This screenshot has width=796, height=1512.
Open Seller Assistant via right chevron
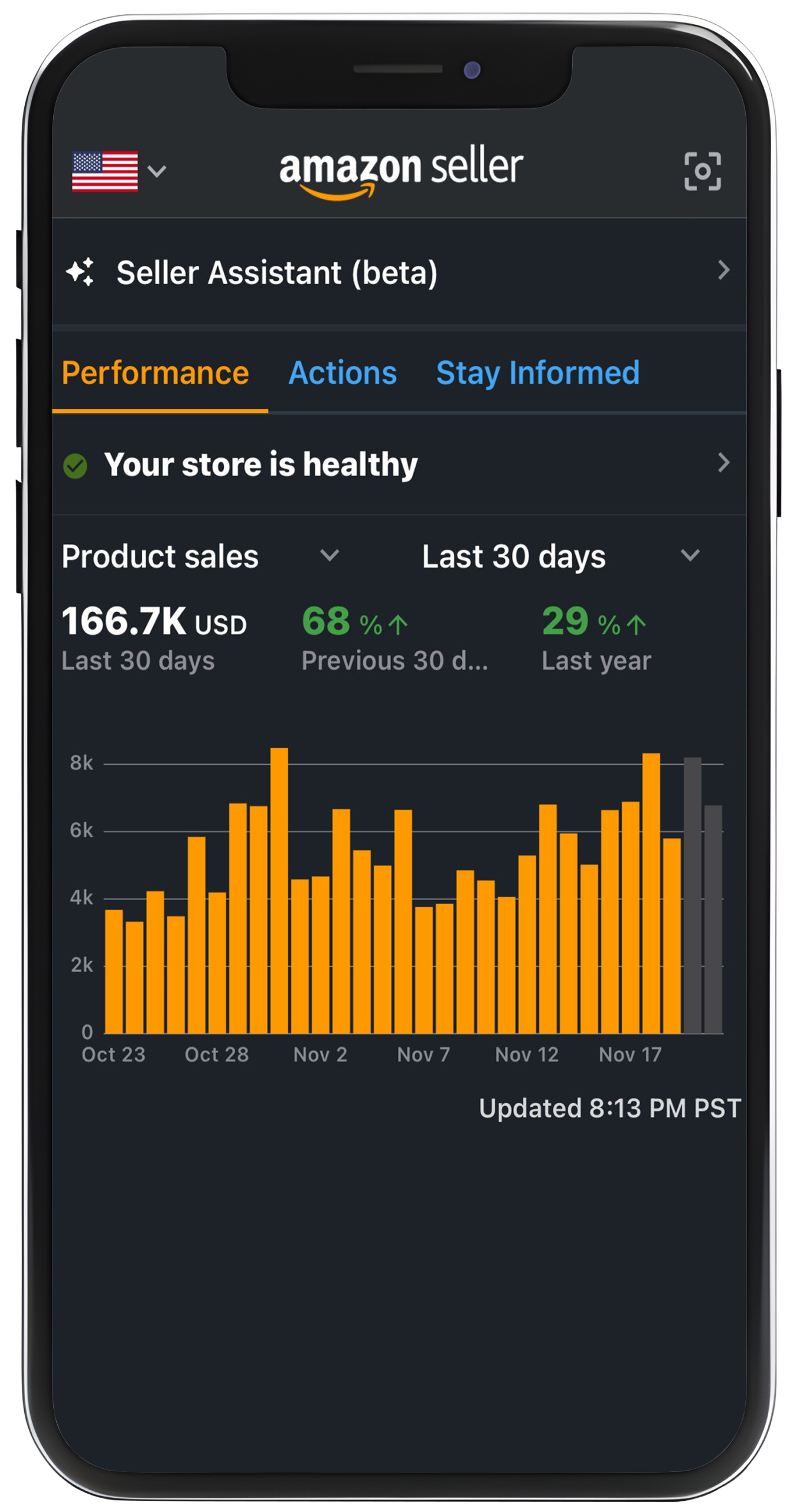click(723, 271)
